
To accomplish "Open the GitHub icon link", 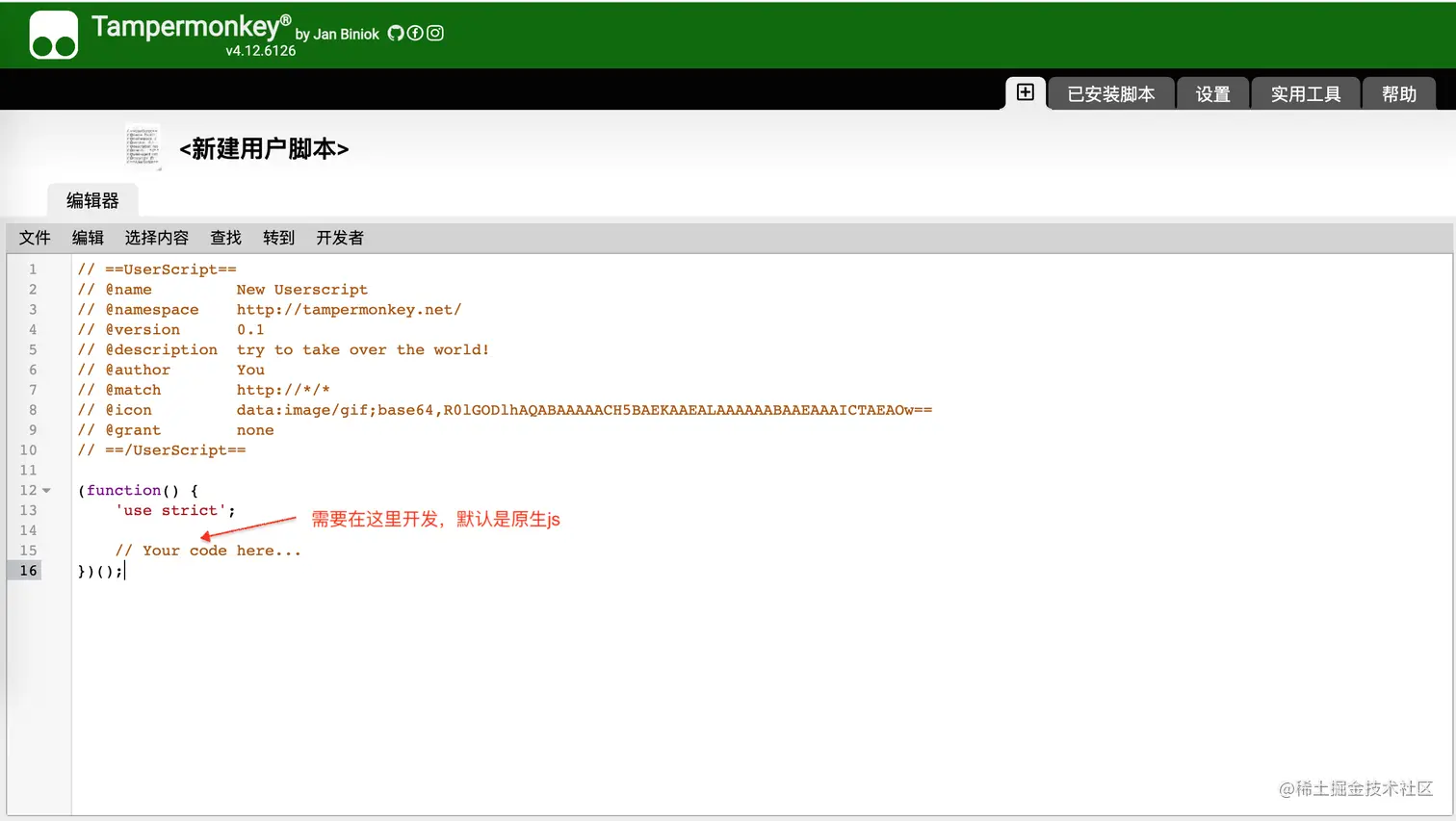I will [x=396, y=33].
